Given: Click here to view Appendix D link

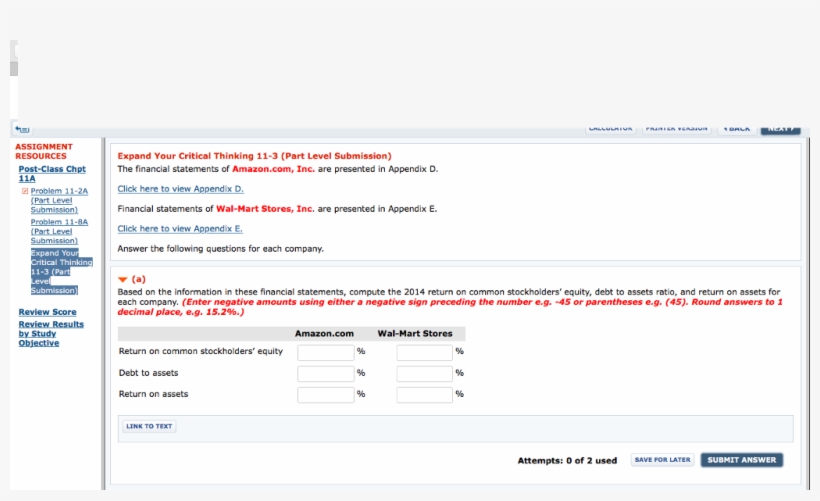Looking at the screenshot, I should (x=180, y=189).
